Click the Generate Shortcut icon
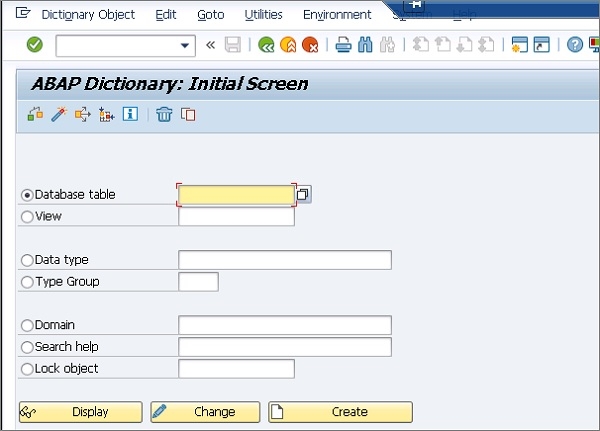The height and width of the screenshot is (431, 600). click(541, 45)
